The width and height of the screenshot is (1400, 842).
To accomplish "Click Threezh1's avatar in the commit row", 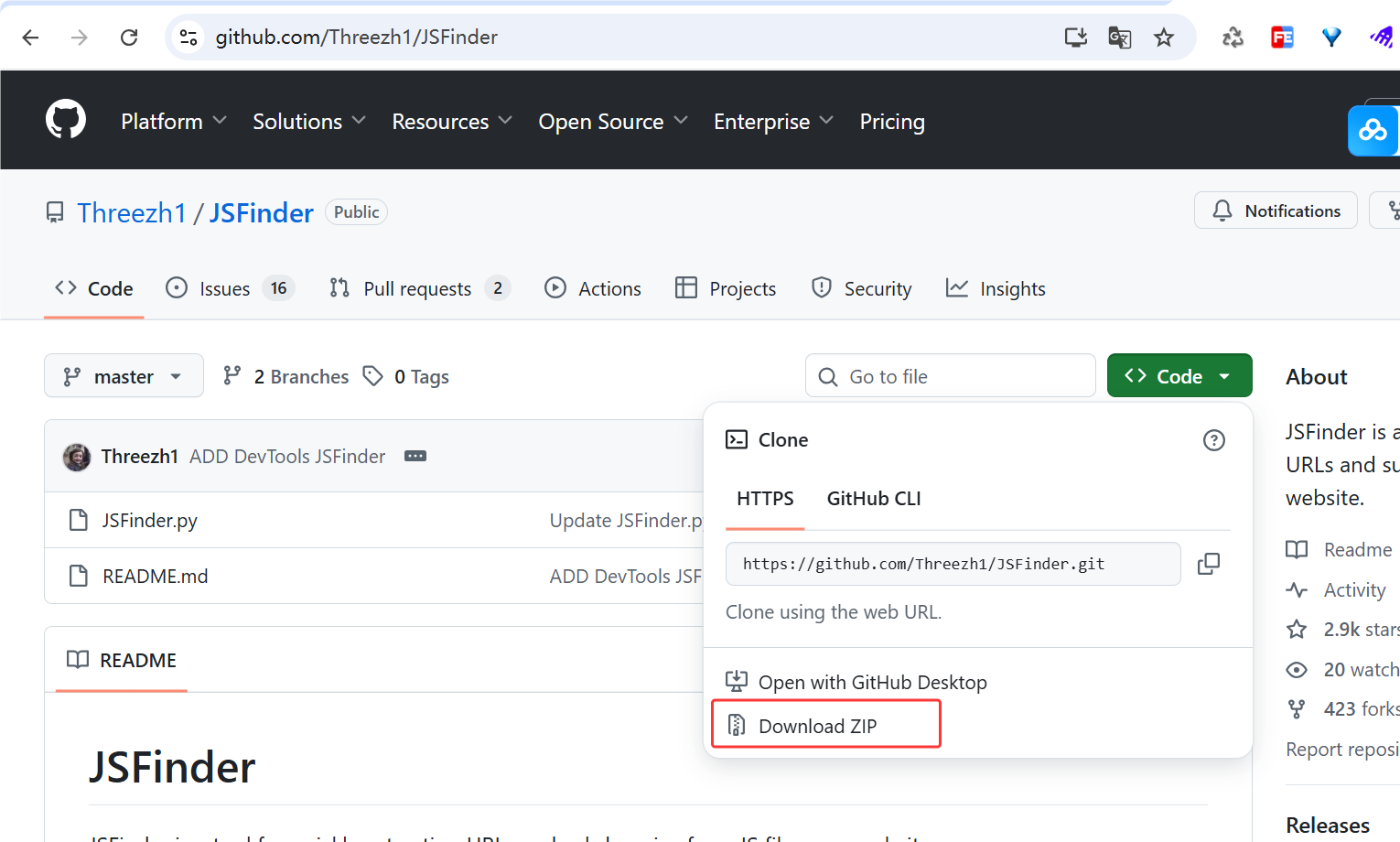I will click(x=77, y=457).
